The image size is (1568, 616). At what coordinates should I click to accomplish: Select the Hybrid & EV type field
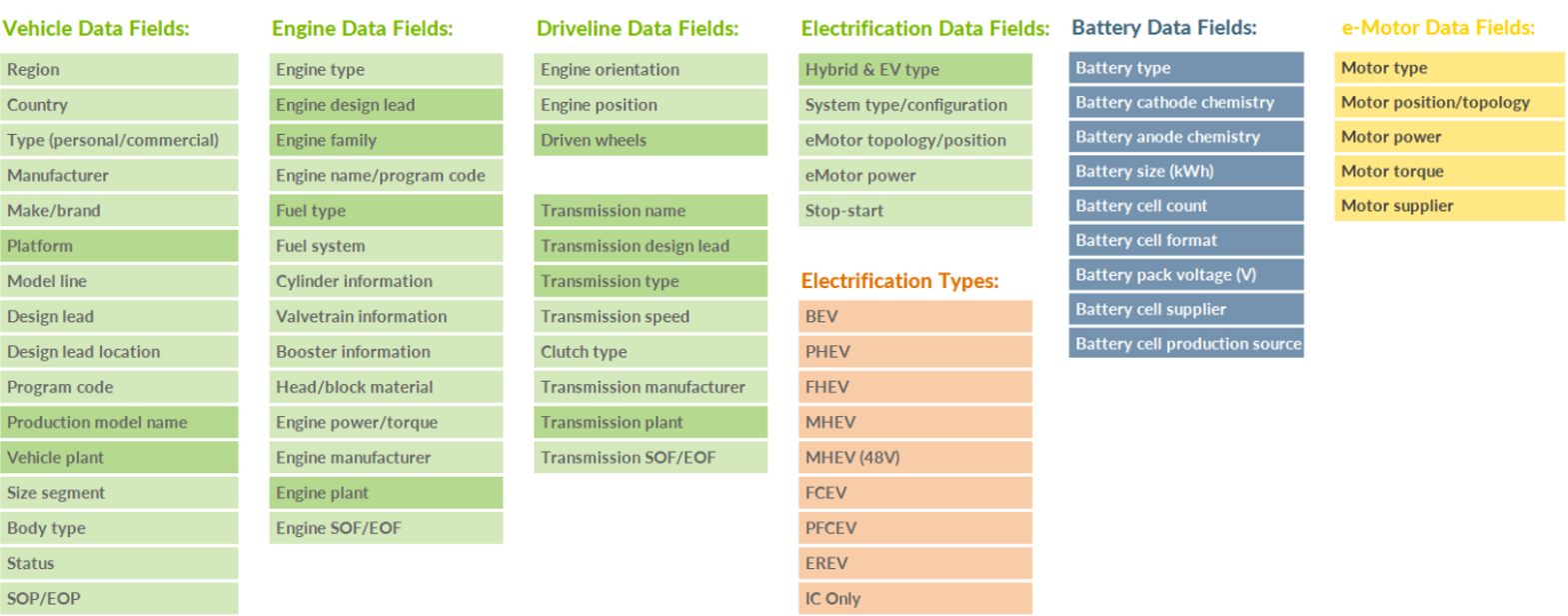(914, 69)
